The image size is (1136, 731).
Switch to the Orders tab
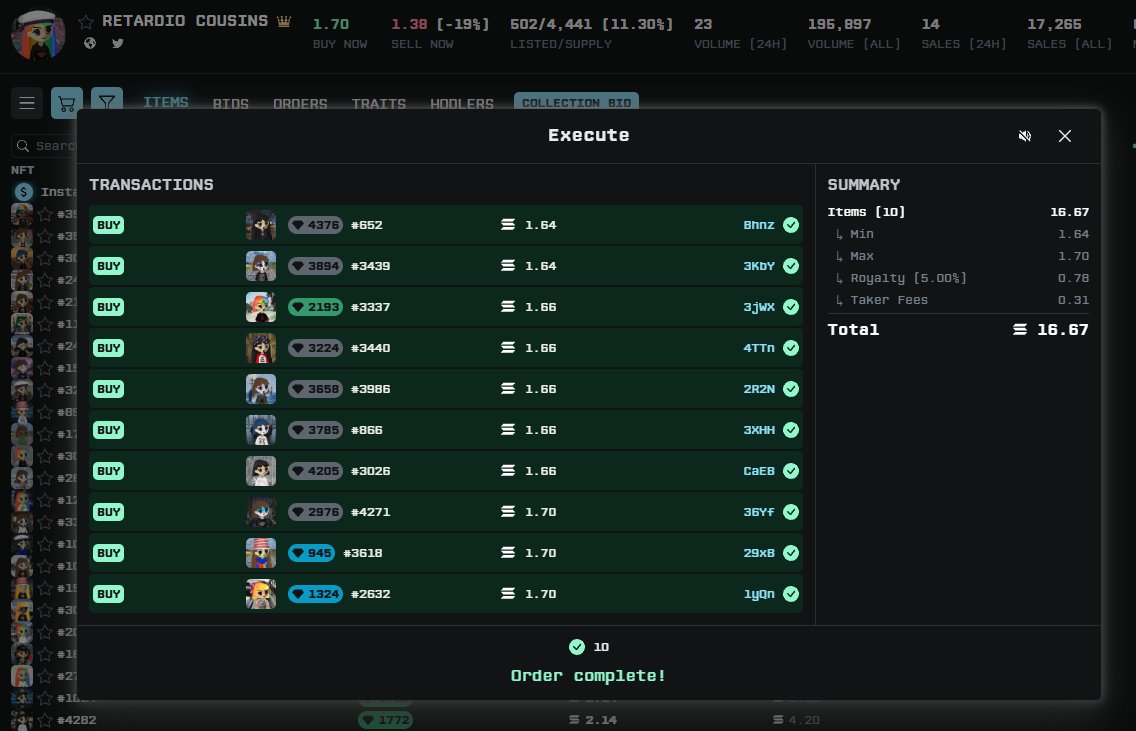coord(300,104)
